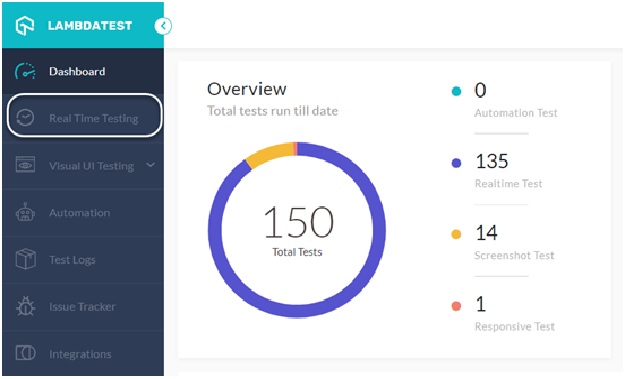
Task: Click the Real Time Testing clock icon
Action: [x=25, y=118]
